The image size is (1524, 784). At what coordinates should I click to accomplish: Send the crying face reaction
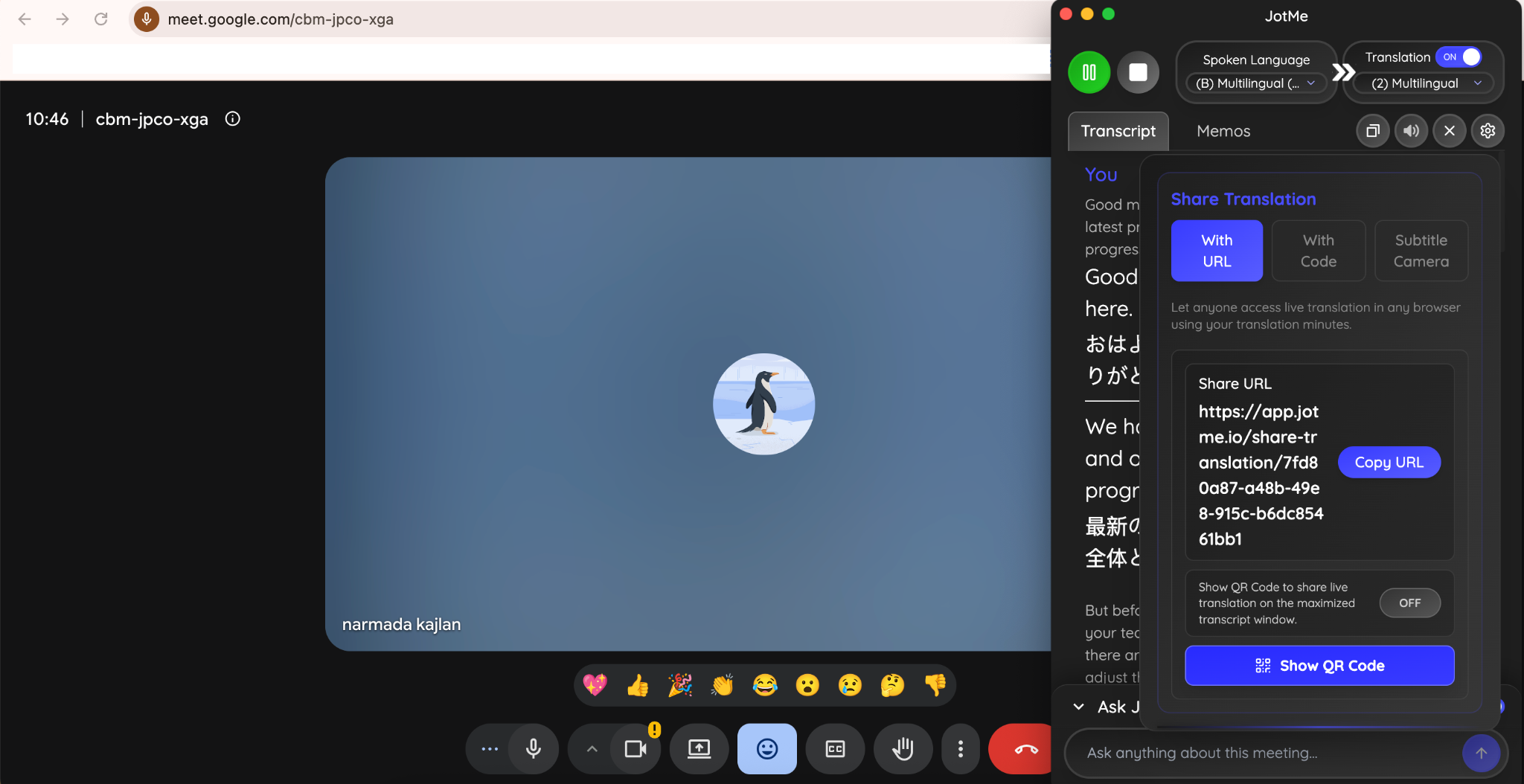click(x=850, y=684)
